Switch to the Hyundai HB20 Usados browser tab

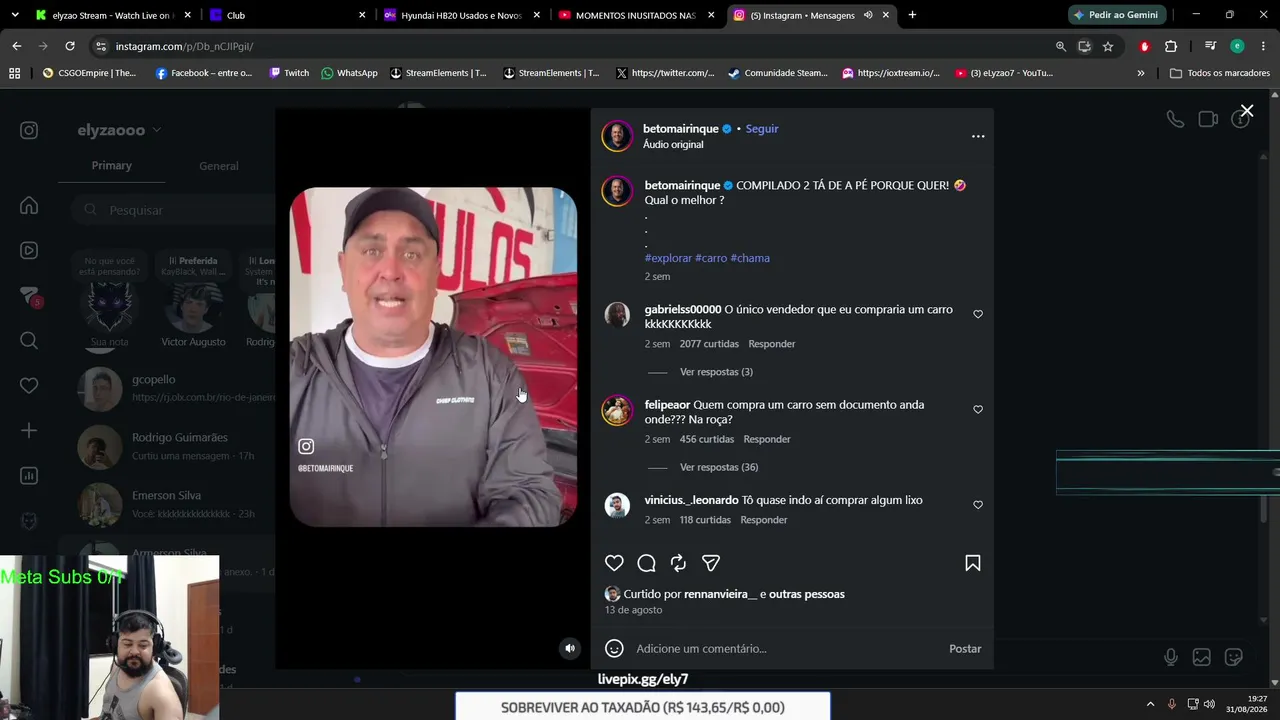(461, 15)
